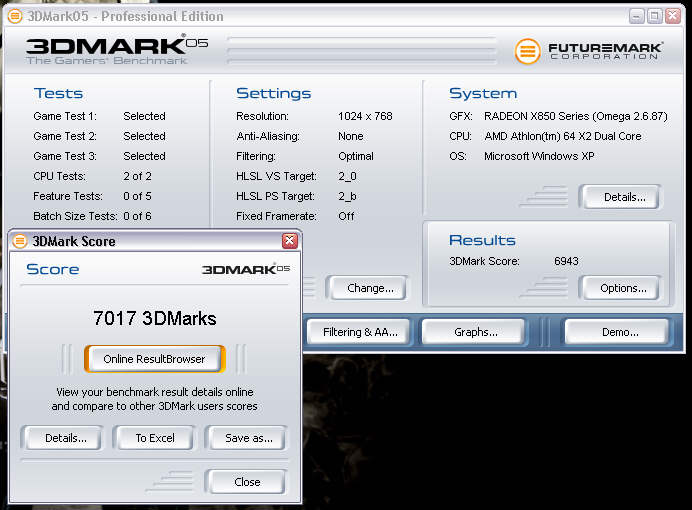Viewport: 692px width, 510px height.
Task: Click the 'Game Test 3:' label
Action: [65, 156]
